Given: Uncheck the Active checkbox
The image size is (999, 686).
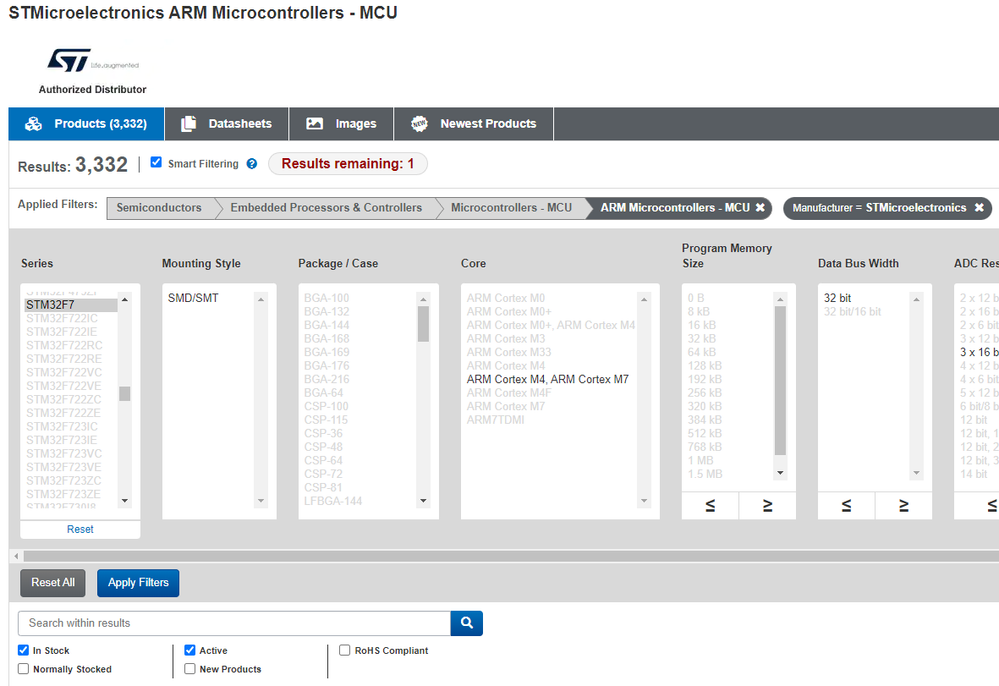Looking at the screenshot, I should pyautogui.click(x=190, y=650).
